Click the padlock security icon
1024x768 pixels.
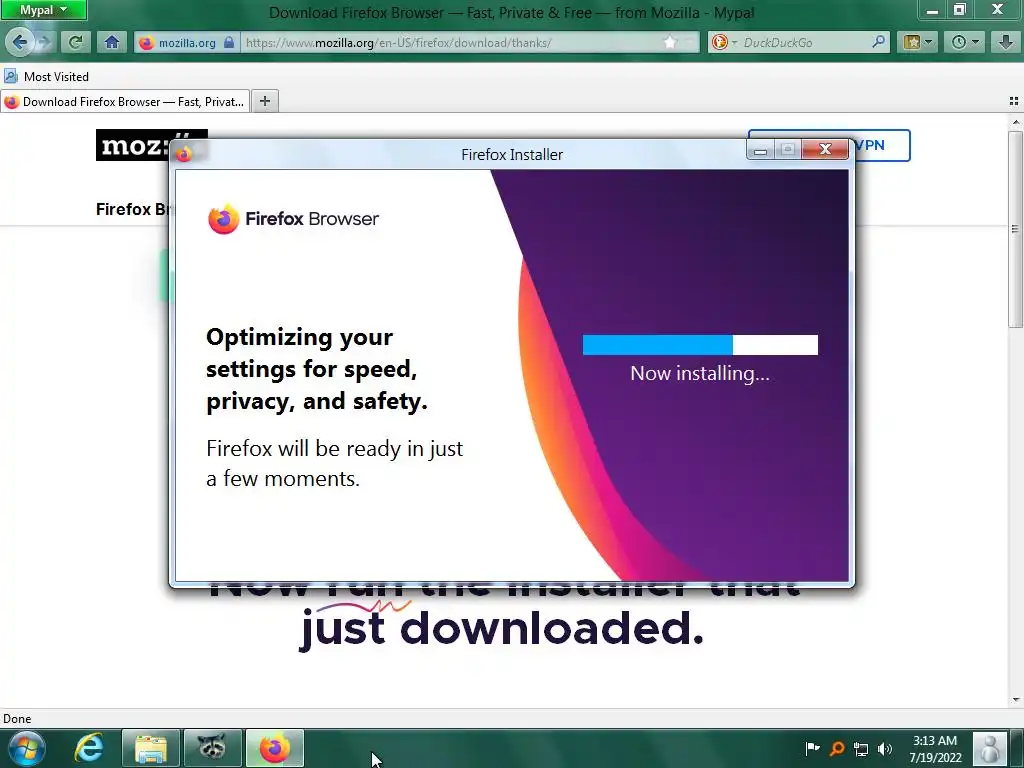pos(229,42)
